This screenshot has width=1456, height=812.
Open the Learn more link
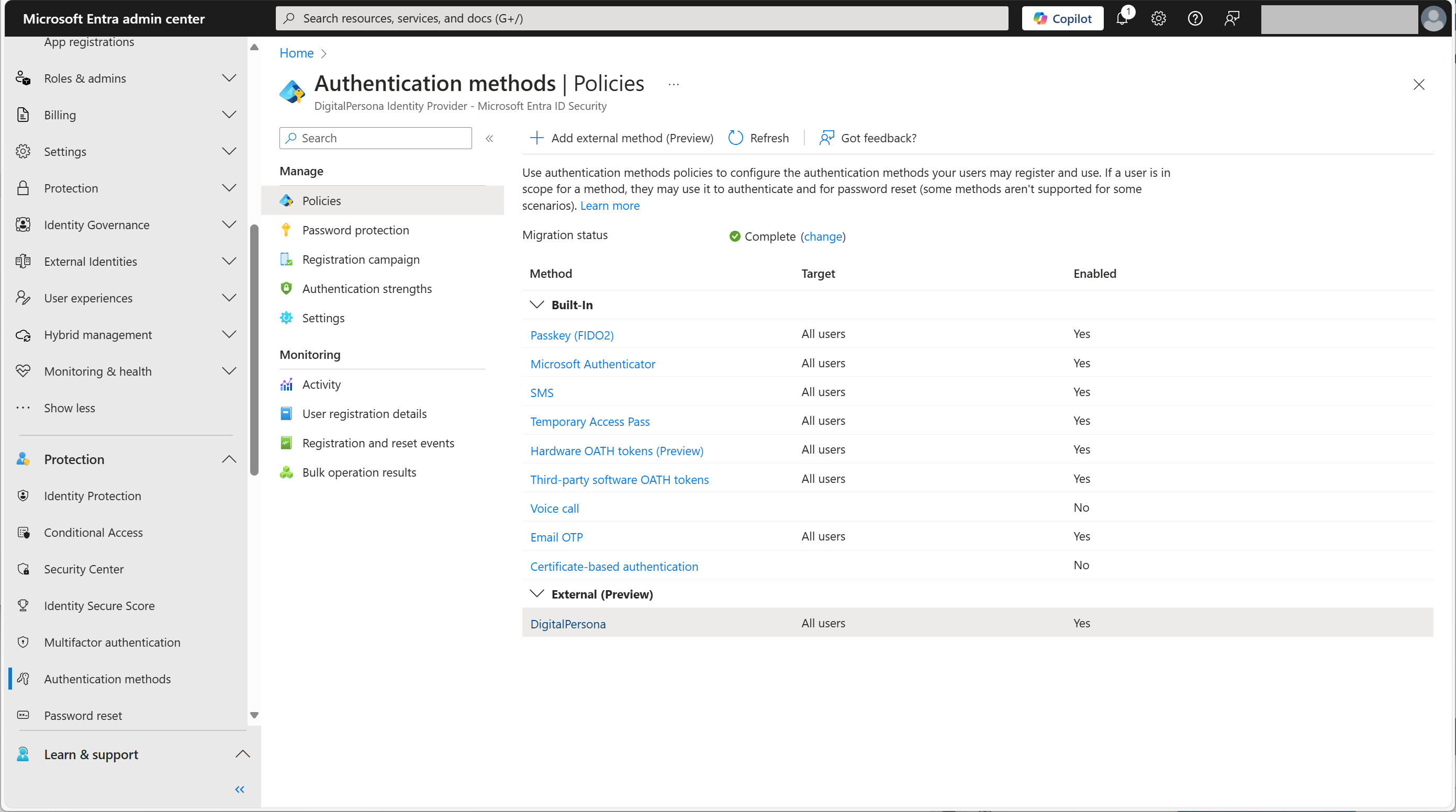coord(610,206)
